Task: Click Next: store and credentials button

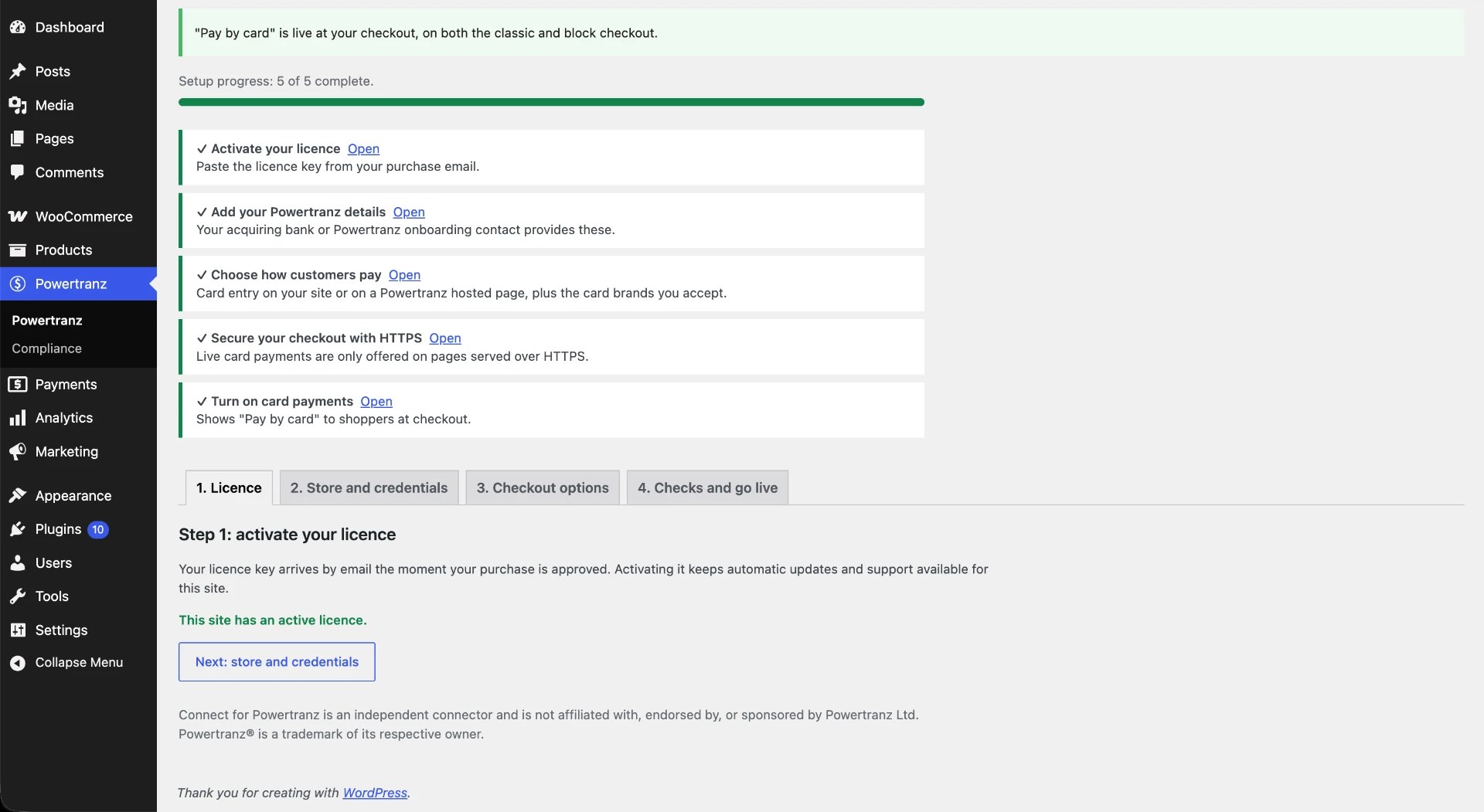Action: 277,662
